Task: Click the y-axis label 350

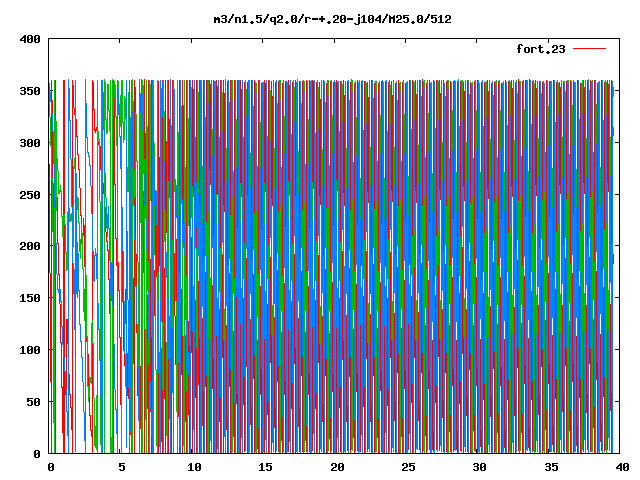Action: tap(30, 91)
